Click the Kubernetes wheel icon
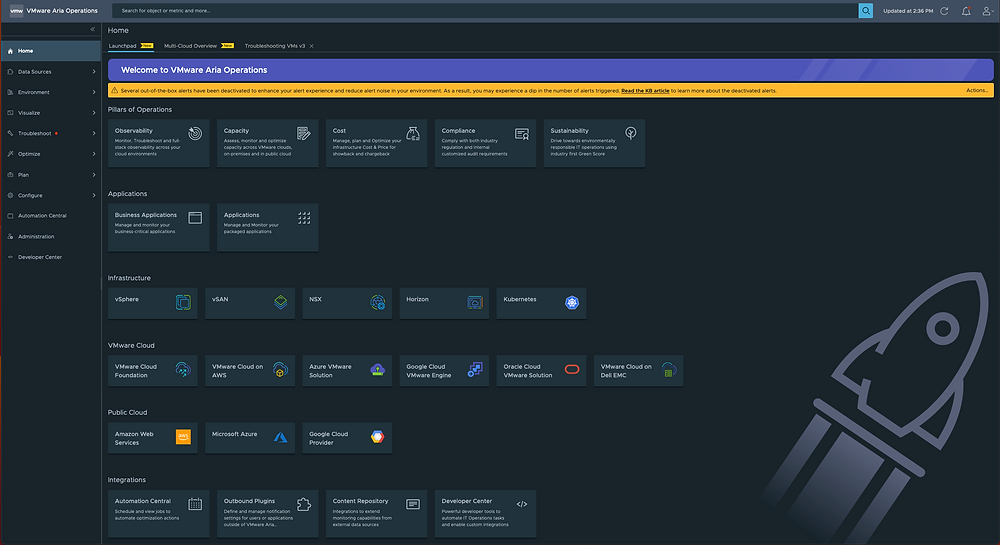1000x545 pixels. [572, 302]
